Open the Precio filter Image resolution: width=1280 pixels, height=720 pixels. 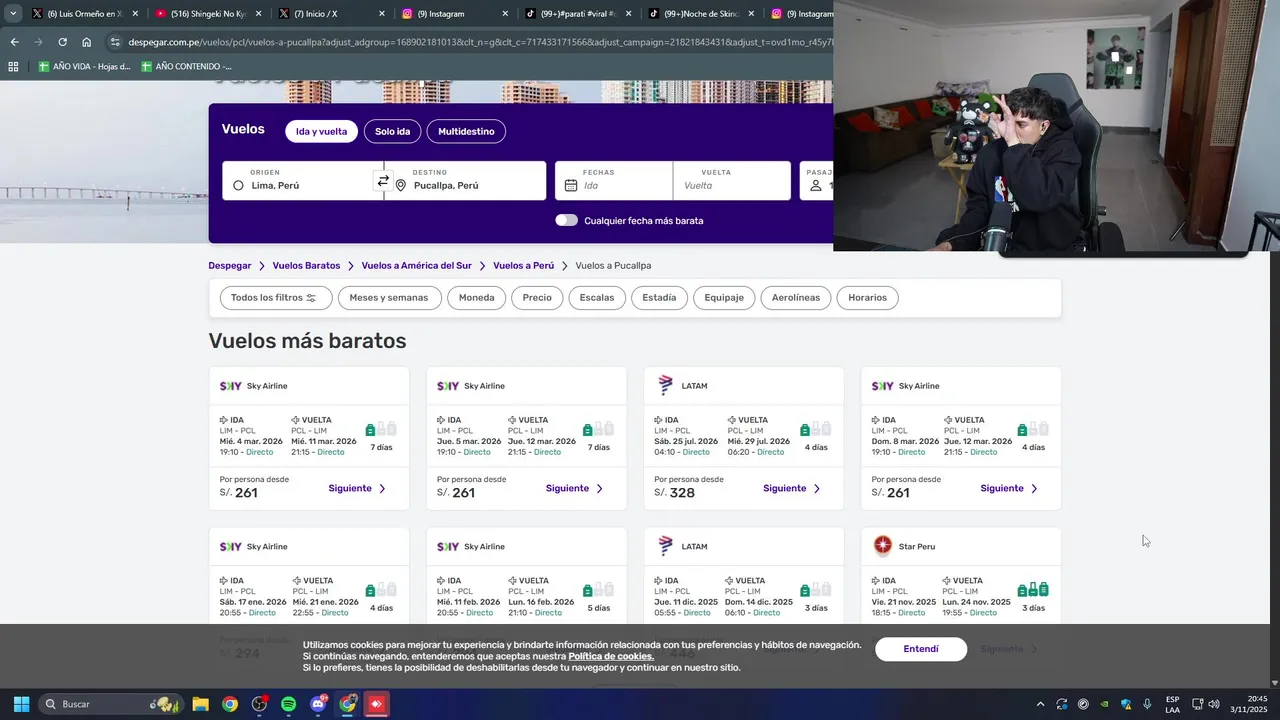[537, 298]
